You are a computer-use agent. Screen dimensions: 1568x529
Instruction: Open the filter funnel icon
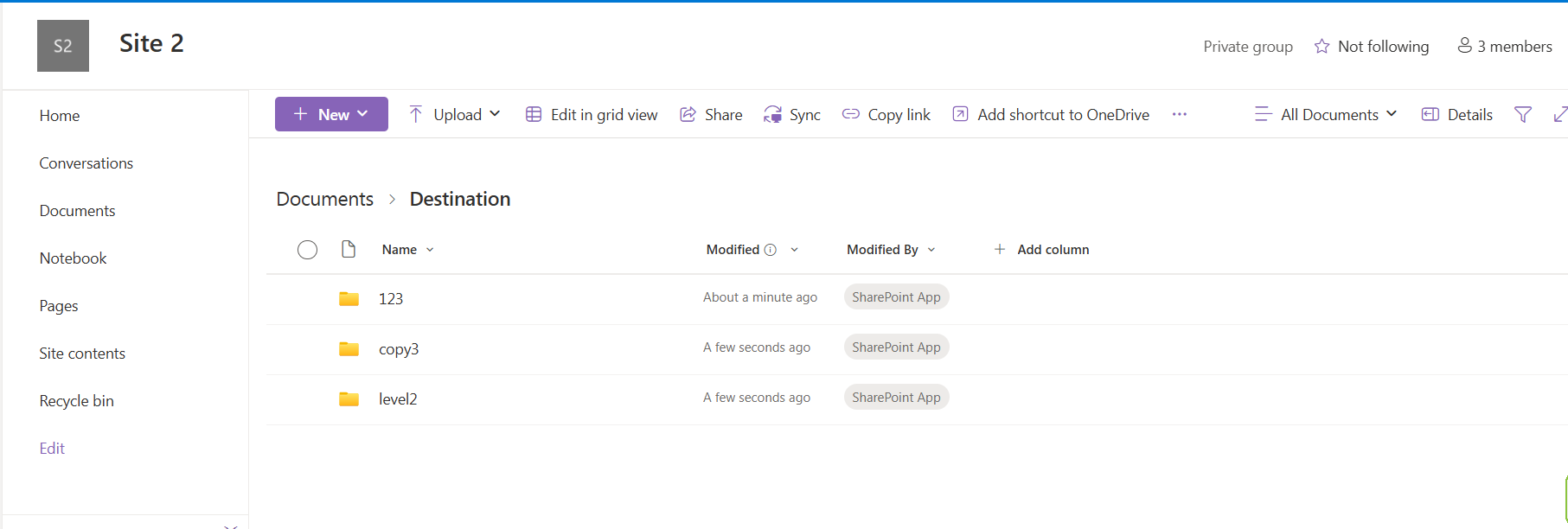tap(1523, 114)
